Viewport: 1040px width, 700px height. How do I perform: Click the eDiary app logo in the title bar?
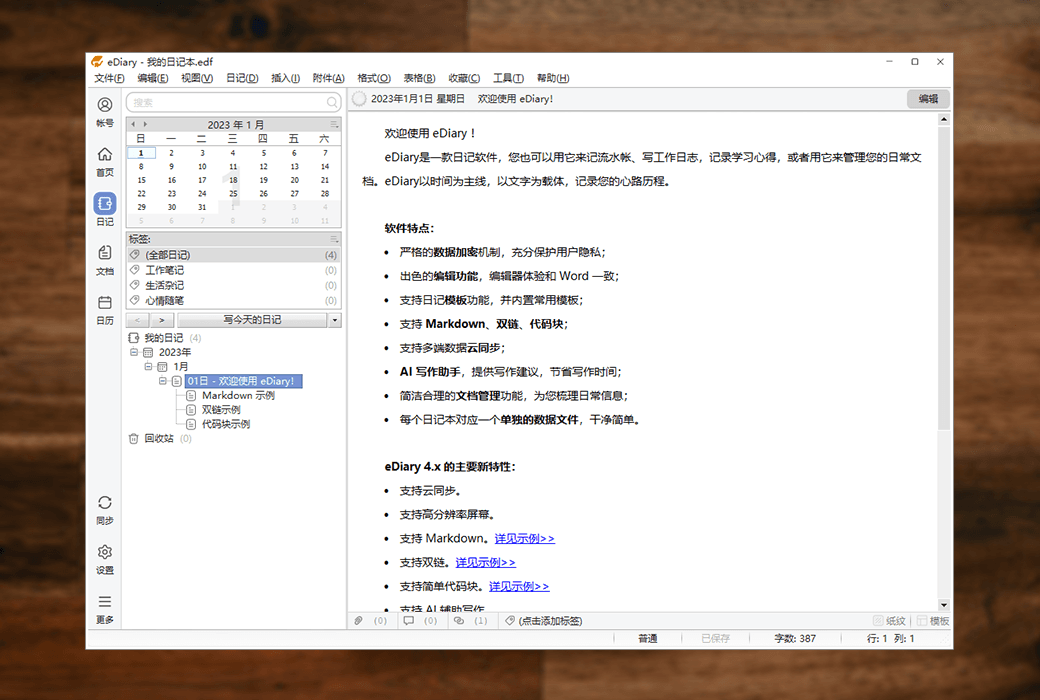98,62
